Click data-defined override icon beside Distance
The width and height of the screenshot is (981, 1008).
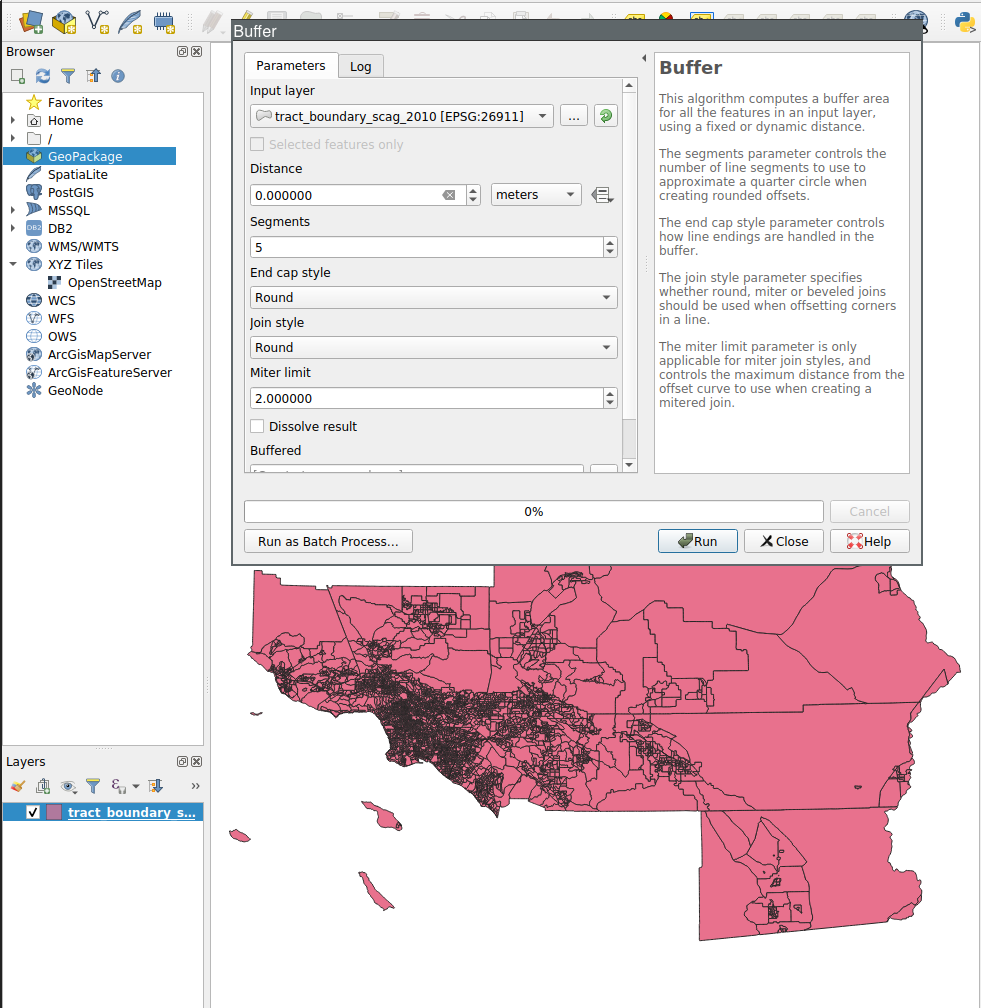pyautogui.click(x=602, y=195)
